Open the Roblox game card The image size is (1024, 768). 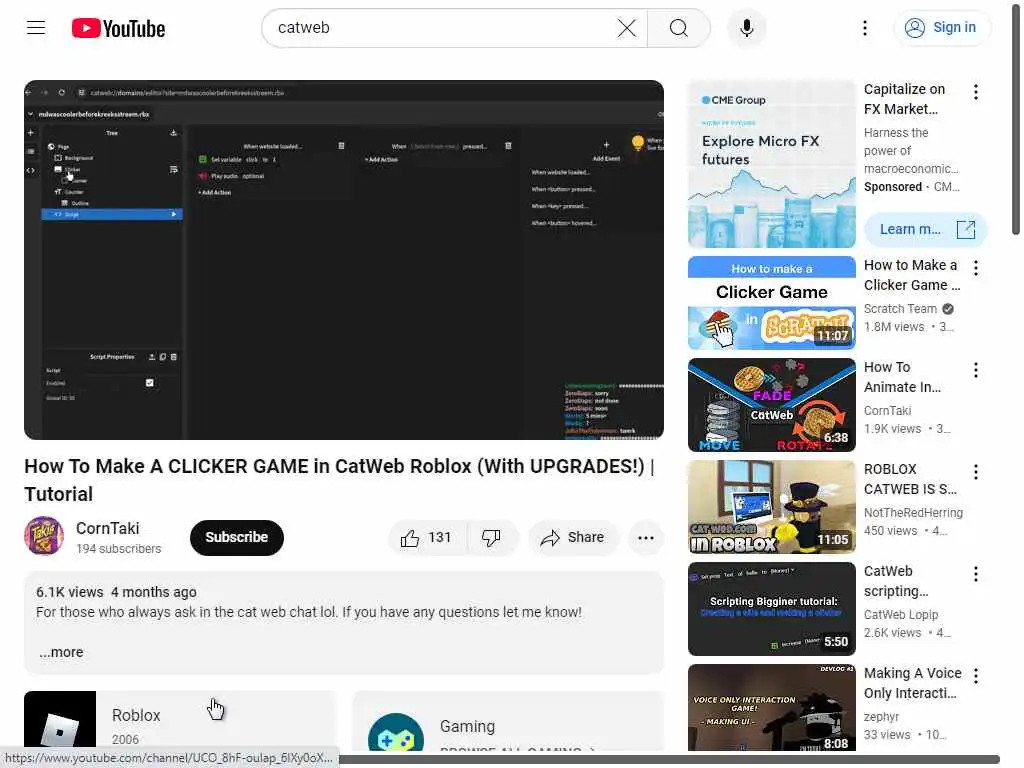tap(180, 720)
